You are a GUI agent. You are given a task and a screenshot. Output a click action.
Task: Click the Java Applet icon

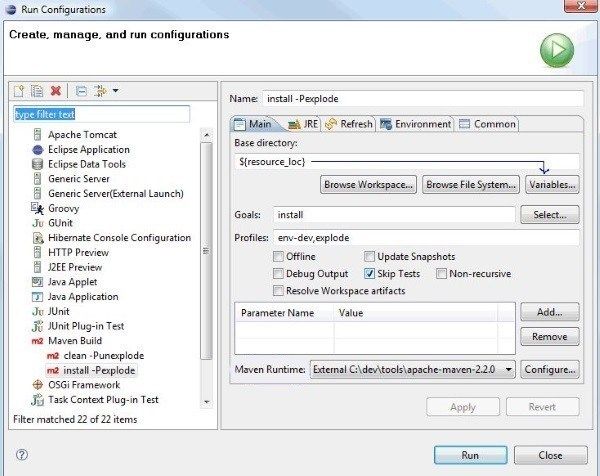click(38, 282)
